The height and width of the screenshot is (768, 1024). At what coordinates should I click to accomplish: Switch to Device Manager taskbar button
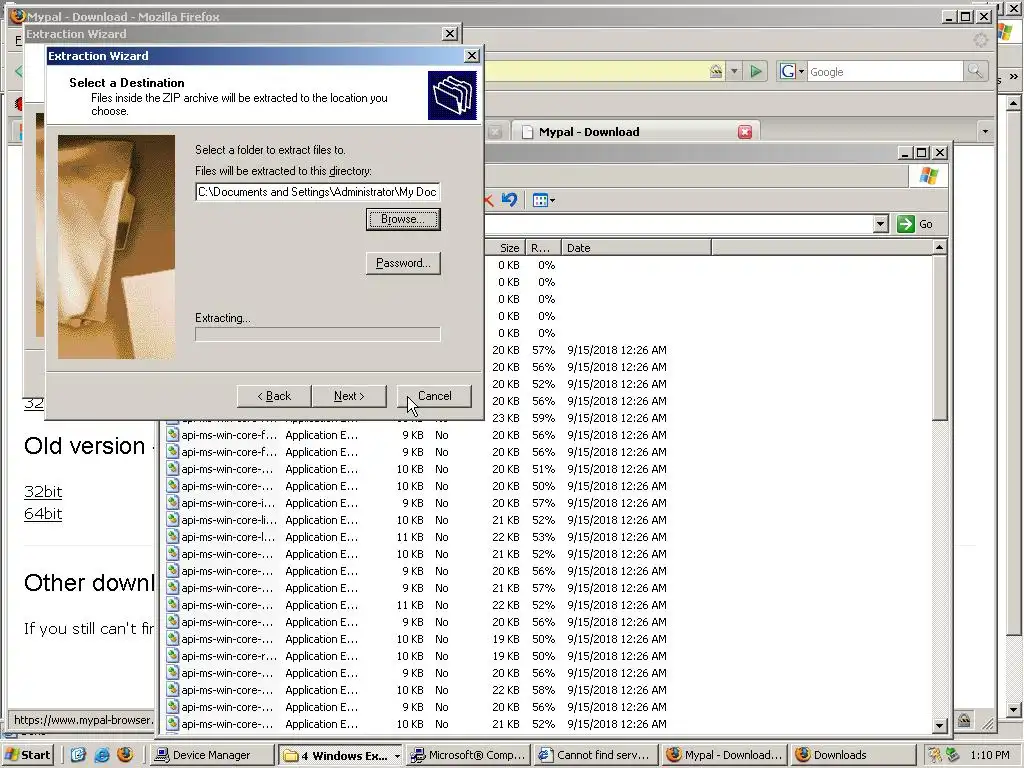[x=212, y=755]
